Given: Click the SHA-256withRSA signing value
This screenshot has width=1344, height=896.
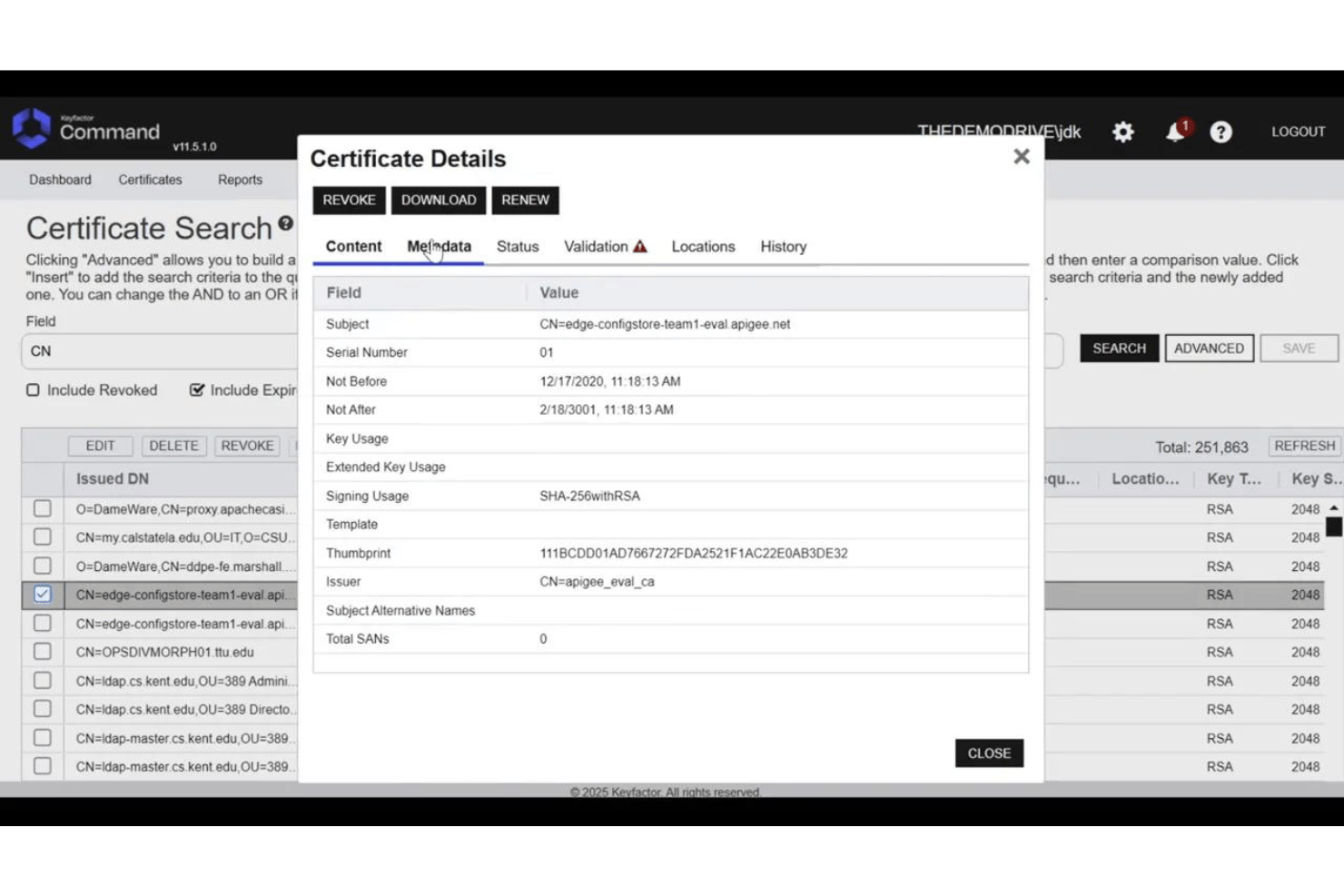Looking at the screenshot, I should tap(589, 496).
